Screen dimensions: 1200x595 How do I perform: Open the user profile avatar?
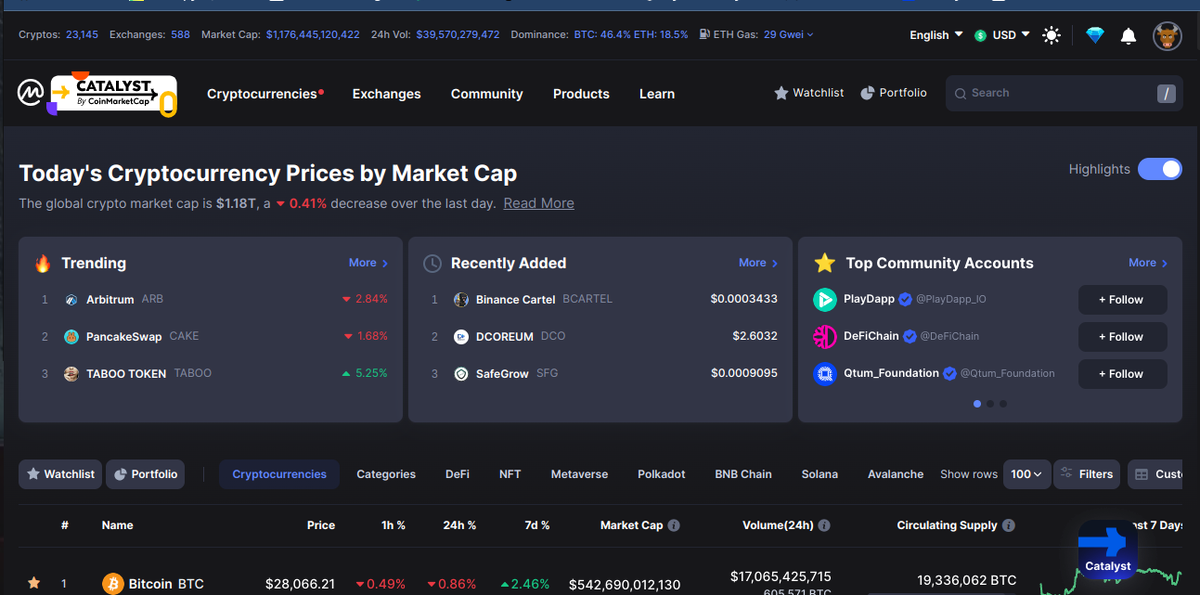pos(1167,36)
